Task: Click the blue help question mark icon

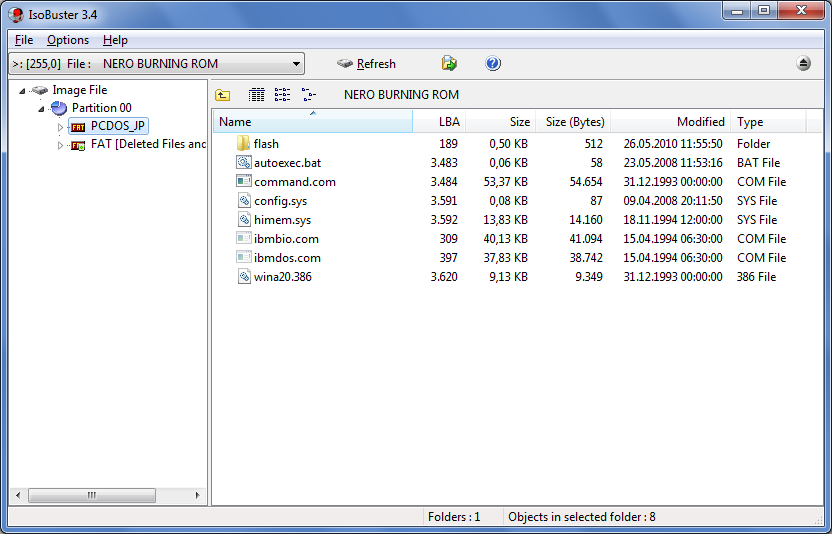Action: tap(493, 63)
